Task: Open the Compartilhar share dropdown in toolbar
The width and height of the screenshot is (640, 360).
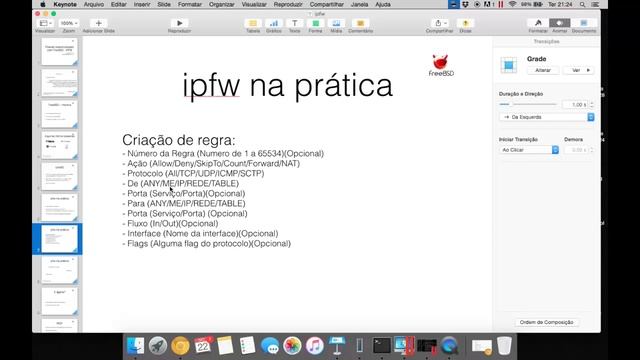Action: (440, 23)
